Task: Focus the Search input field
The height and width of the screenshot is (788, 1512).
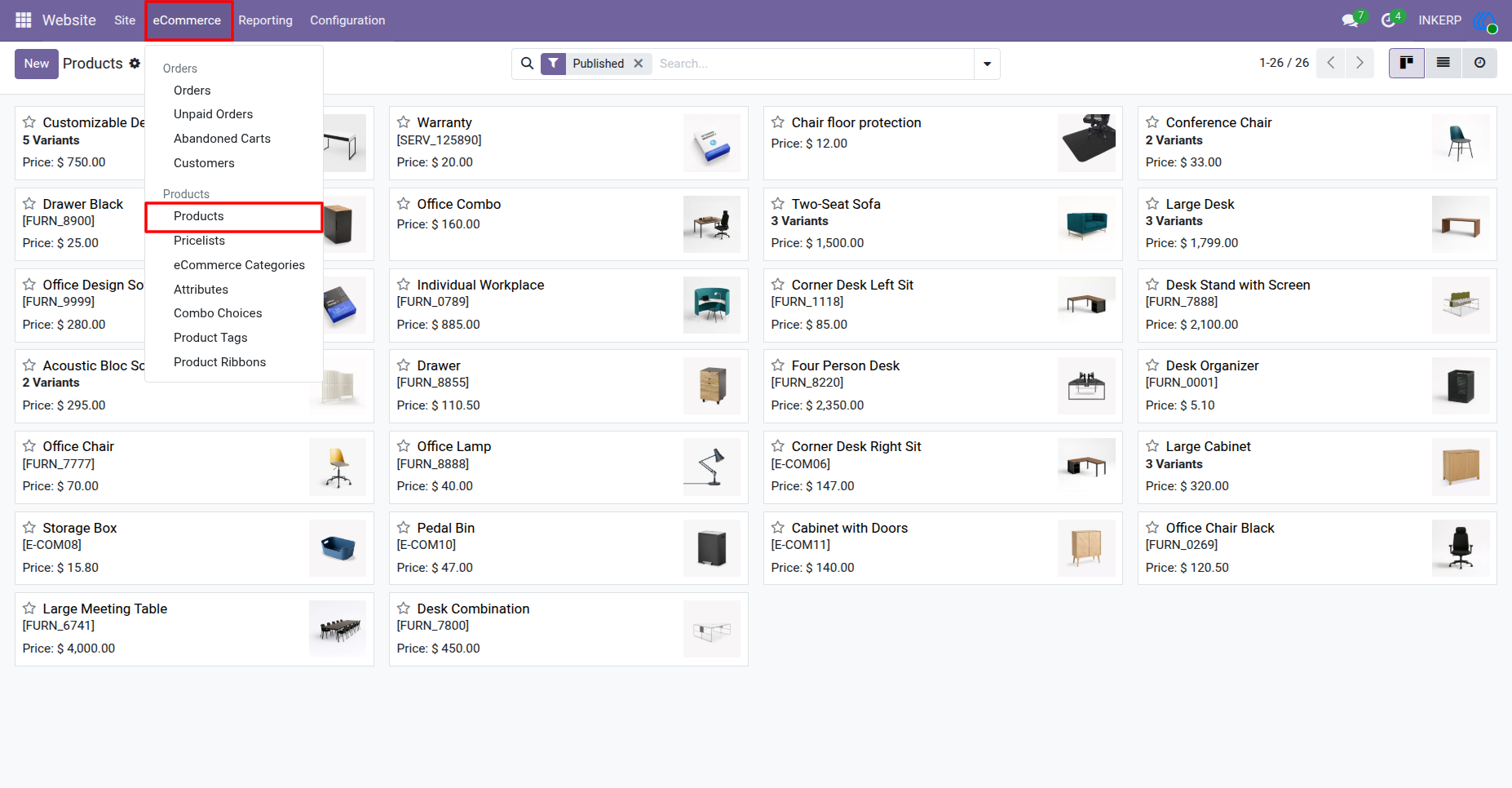Action: coord(812,64)
